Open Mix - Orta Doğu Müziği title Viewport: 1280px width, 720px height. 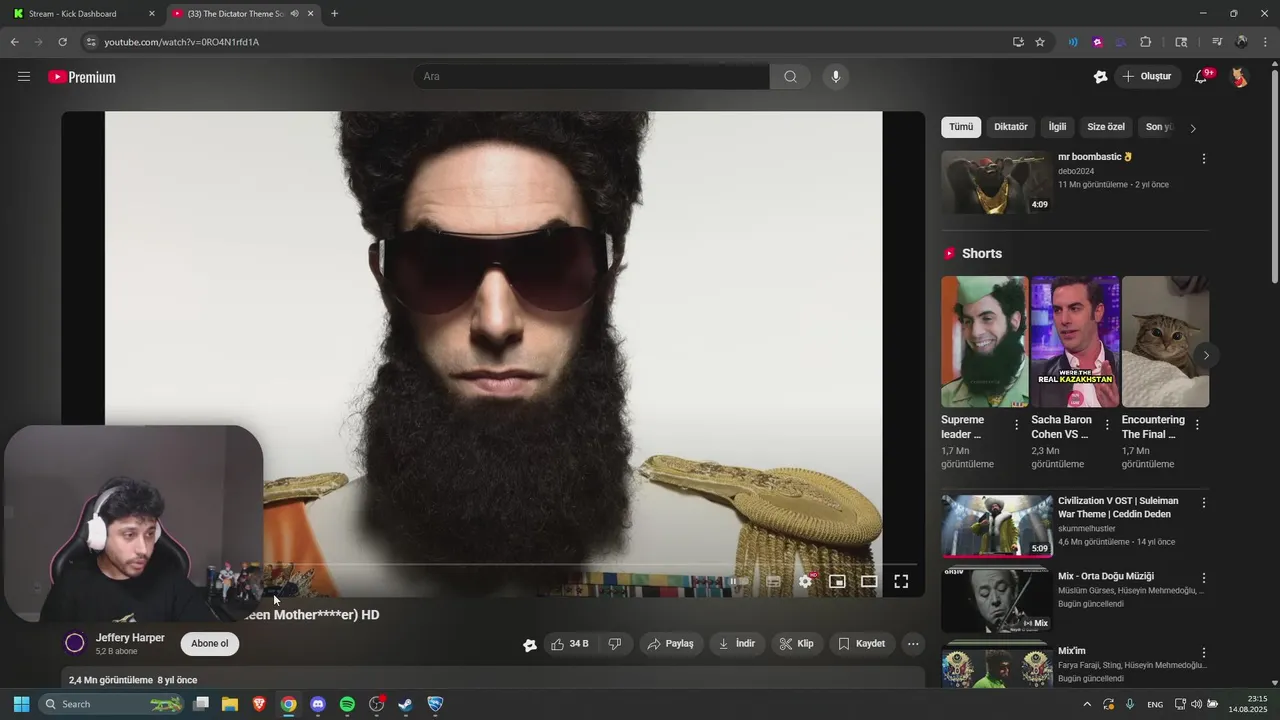1106,577
